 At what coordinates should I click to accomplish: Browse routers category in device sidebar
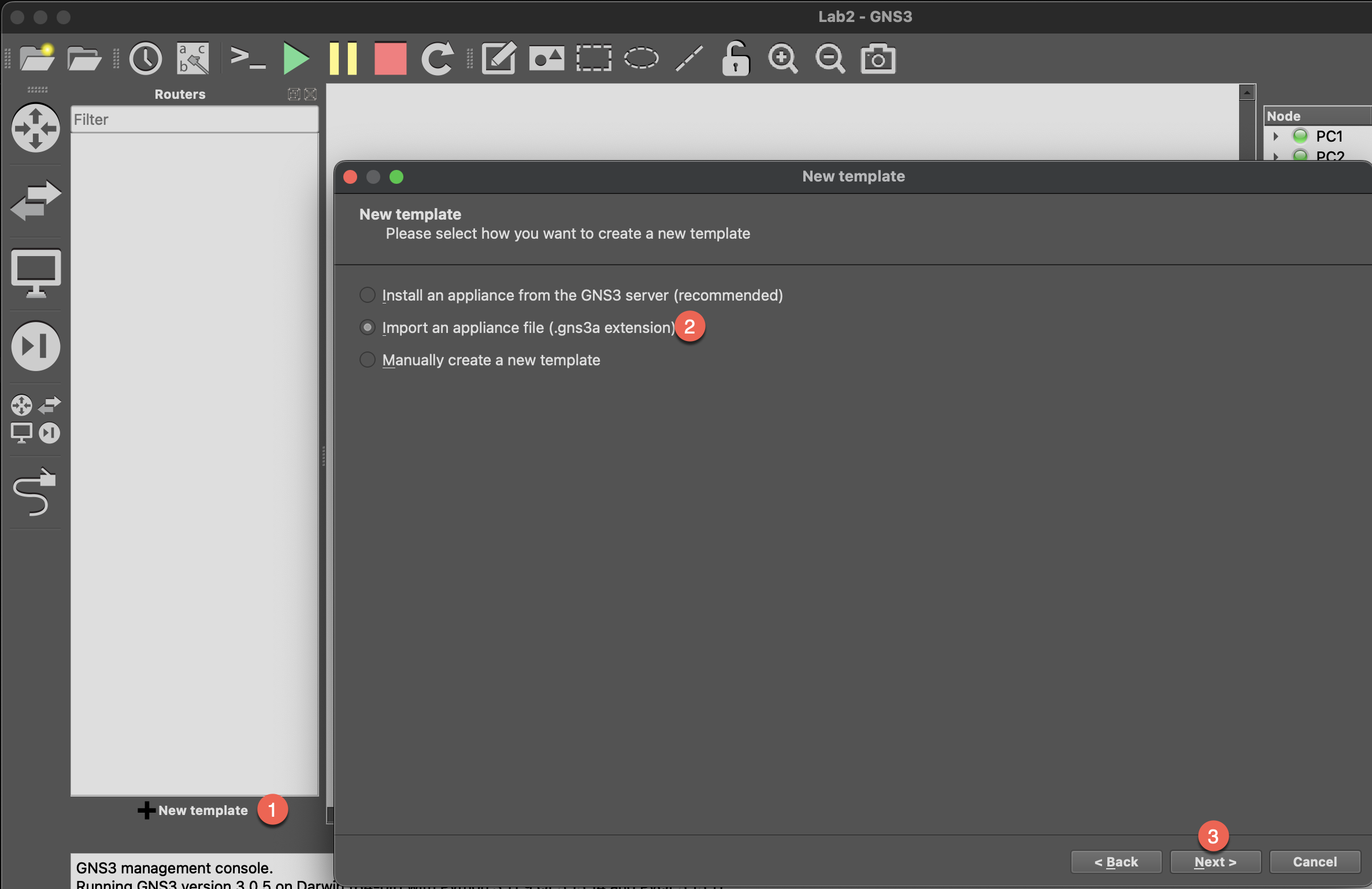[35, 128]
